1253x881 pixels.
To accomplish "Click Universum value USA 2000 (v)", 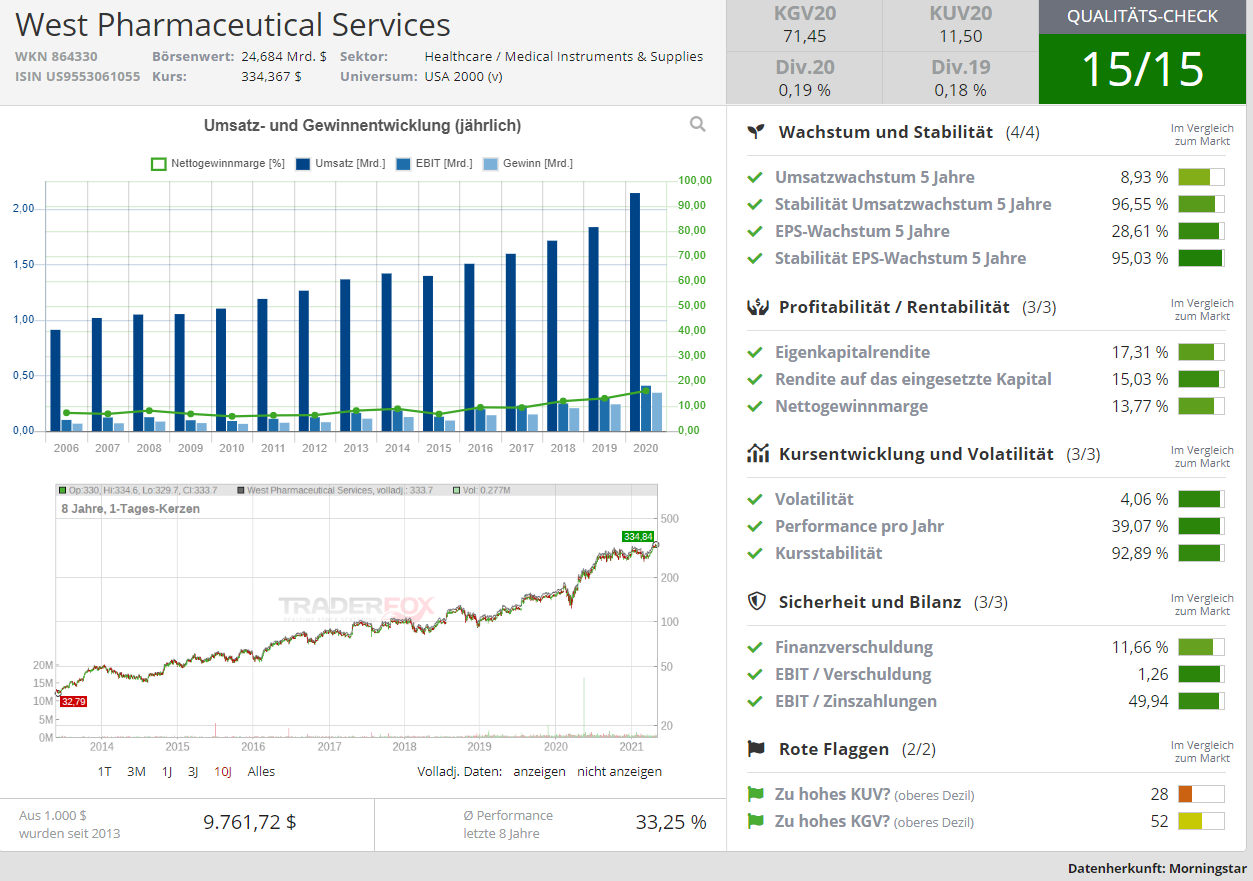I will pos(464,76).
